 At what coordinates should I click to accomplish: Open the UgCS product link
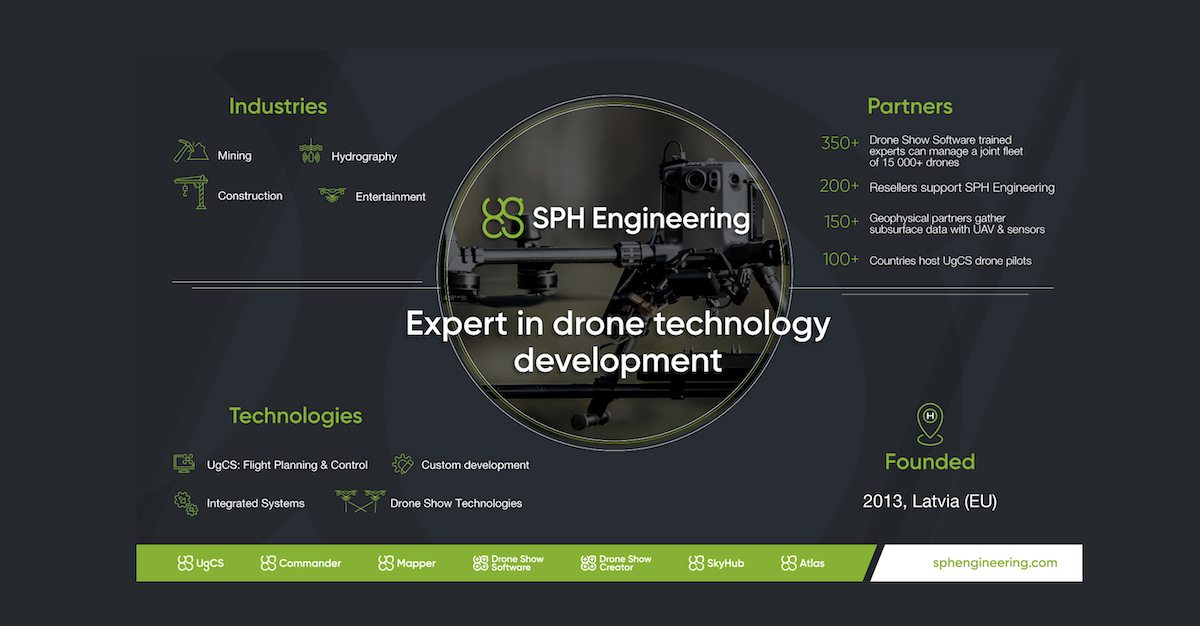pyautogui.click(x=200, y=563)
